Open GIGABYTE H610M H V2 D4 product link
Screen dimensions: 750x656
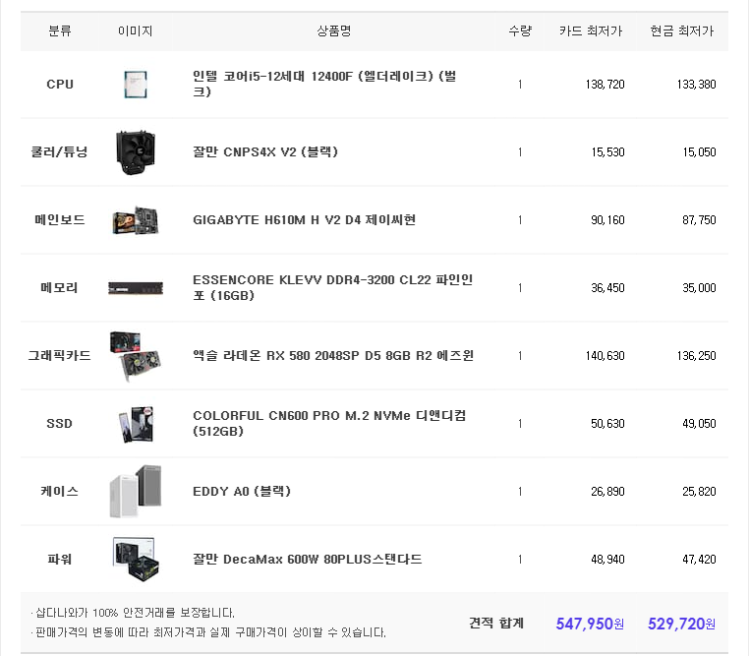pos(304,220)
